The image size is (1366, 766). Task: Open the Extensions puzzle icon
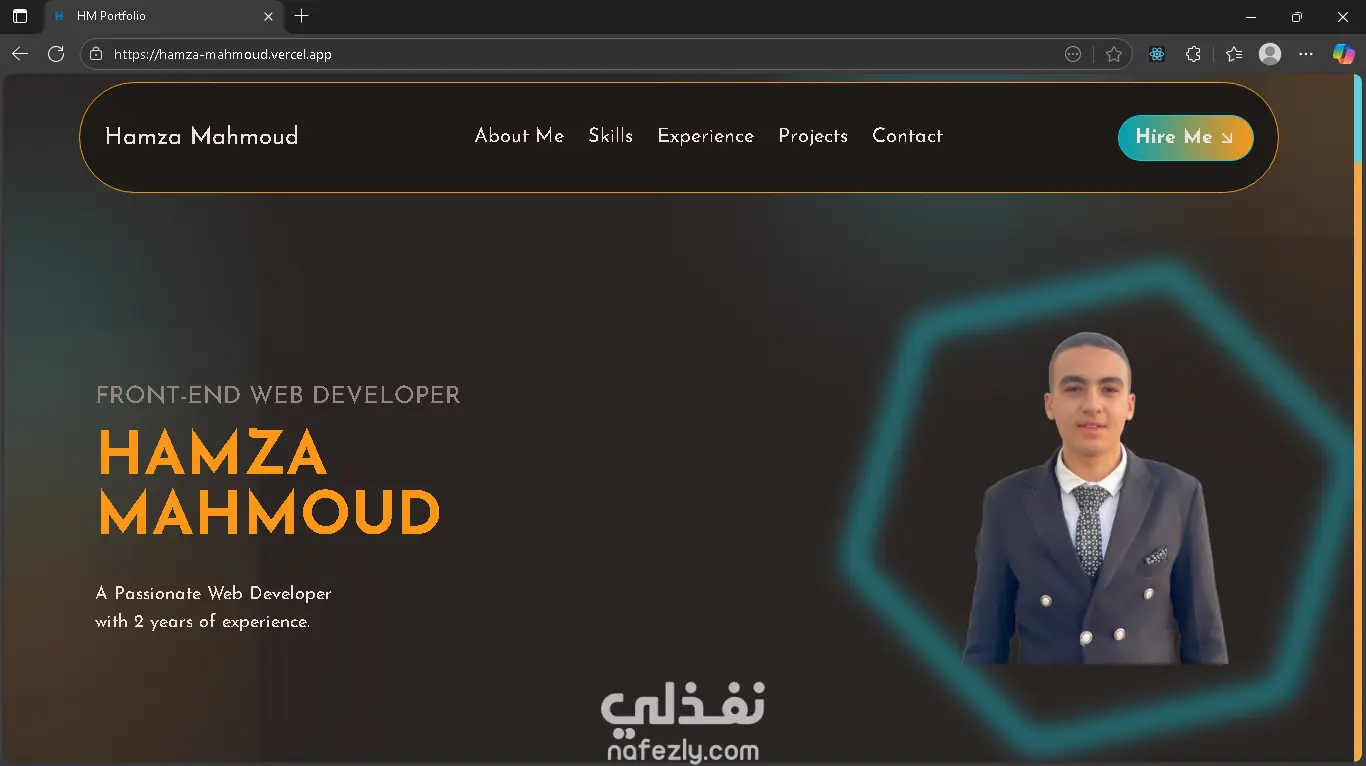1193,54
